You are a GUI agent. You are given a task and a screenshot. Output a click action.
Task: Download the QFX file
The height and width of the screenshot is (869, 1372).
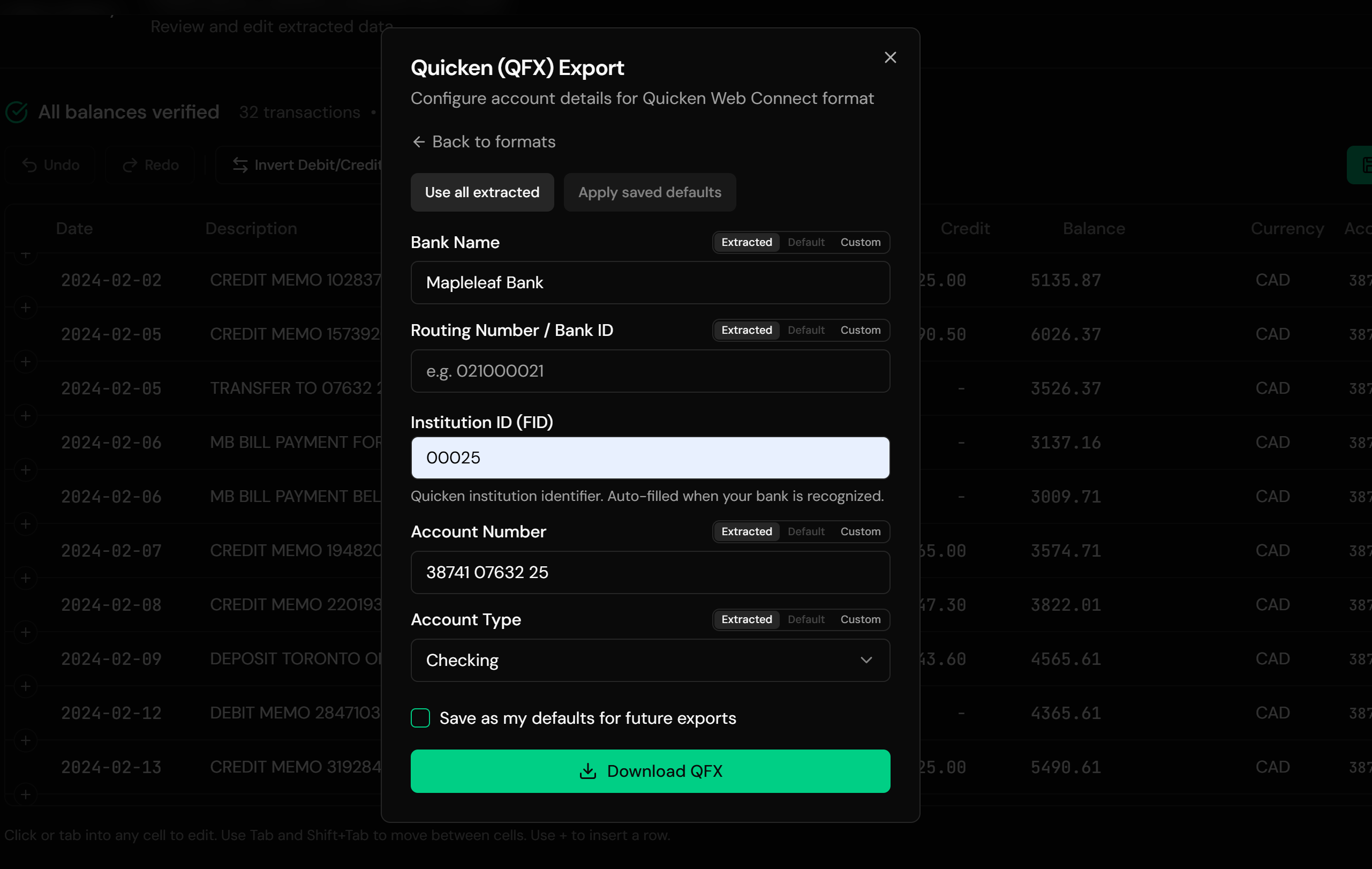[x=650, y=771]
